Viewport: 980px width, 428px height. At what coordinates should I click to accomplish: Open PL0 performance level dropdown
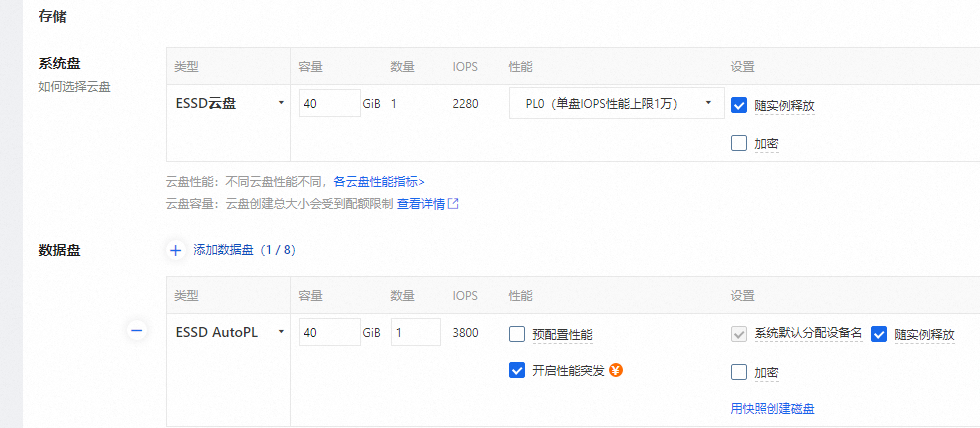[x=616, y=103]
